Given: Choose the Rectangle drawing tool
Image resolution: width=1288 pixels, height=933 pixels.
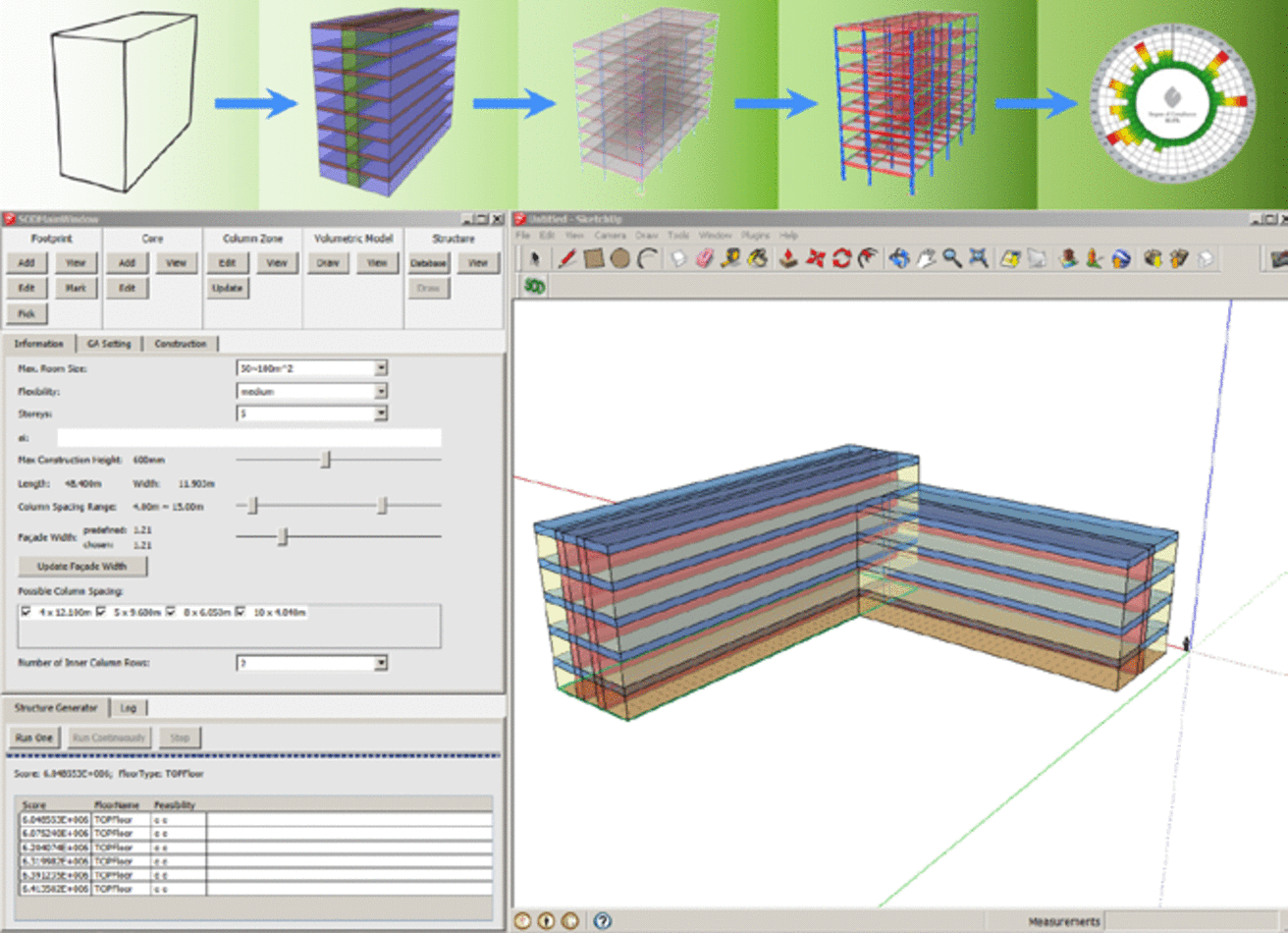Looking at the screenshot, I should coord(593,258).
